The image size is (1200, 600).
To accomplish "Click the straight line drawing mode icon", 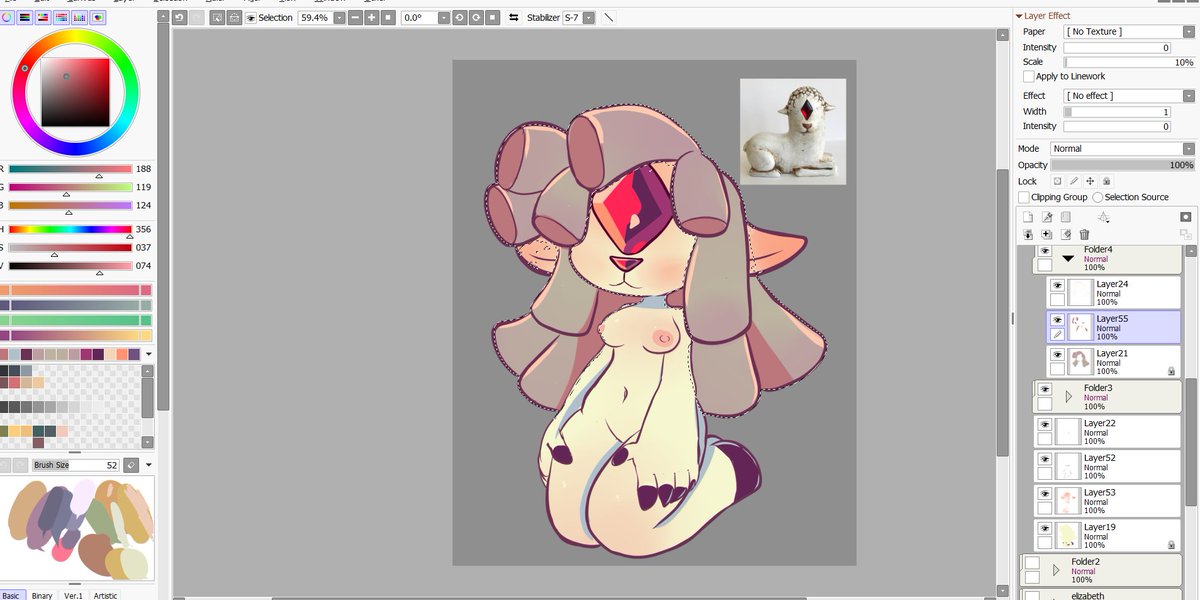I will point(608,17).
